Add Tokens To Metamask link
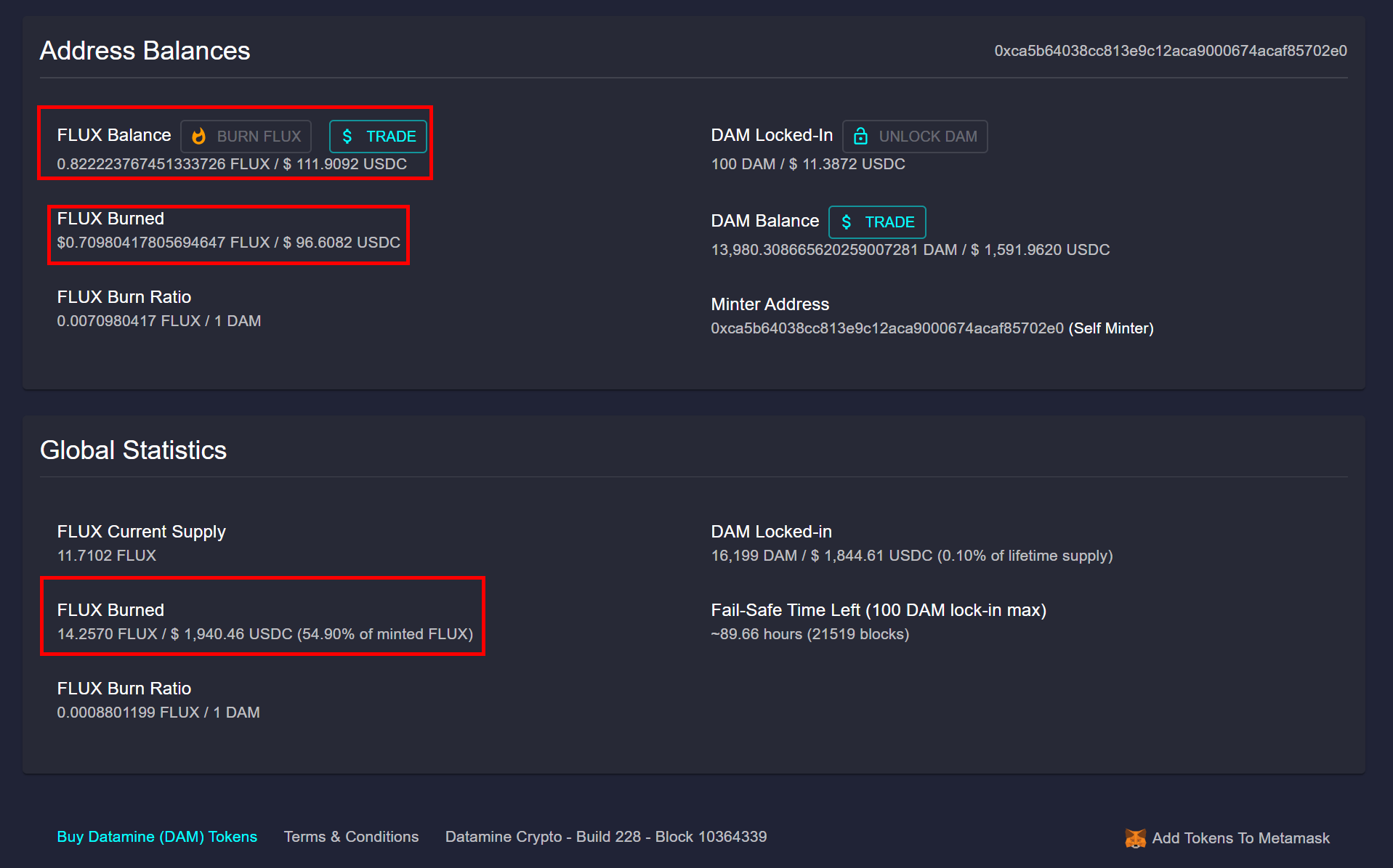The height and width of the screenshot is (868, 1393). click(x=1240, y=838)
